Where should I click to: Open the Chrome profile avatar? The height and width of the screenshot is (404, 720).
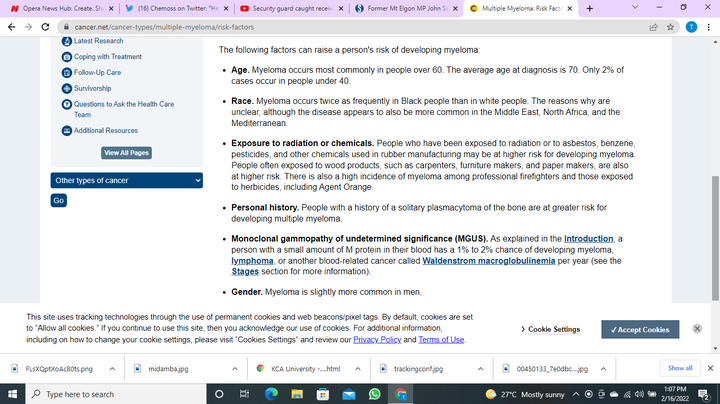691,27
